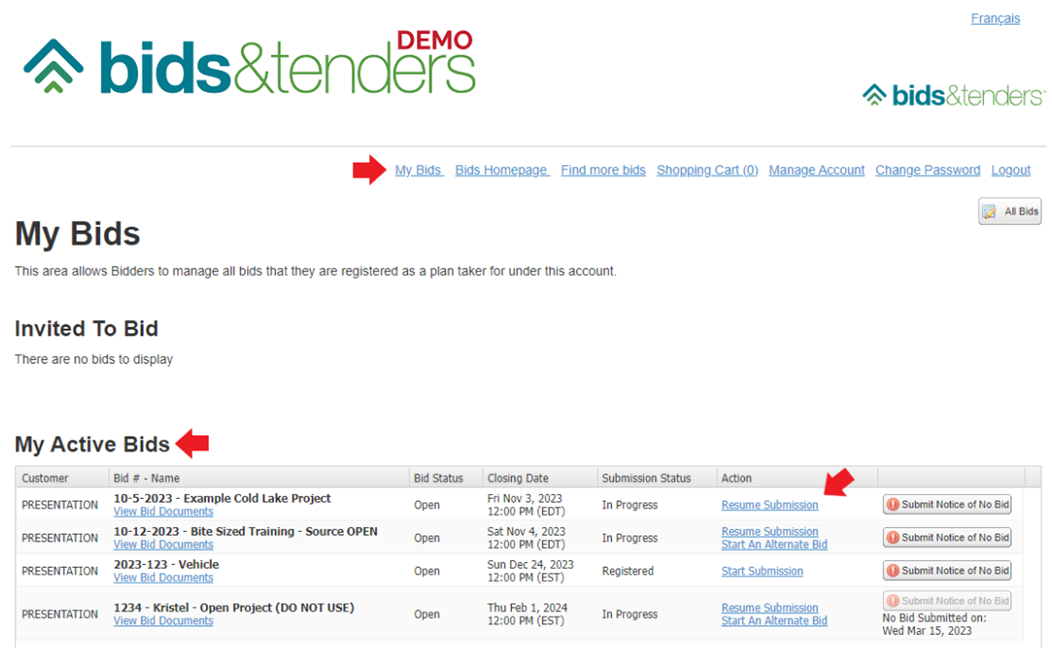View Bid Documents for Kristel Open Project

[x=163, y=621]
